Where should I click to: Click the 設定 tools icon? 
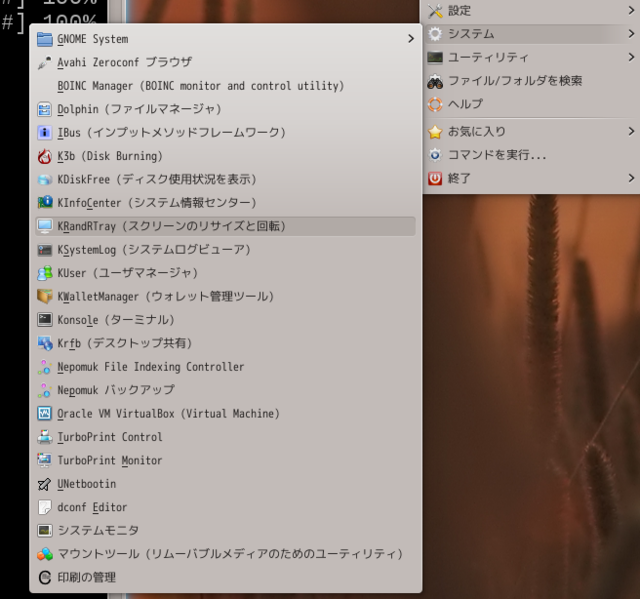tap(435, 11)
